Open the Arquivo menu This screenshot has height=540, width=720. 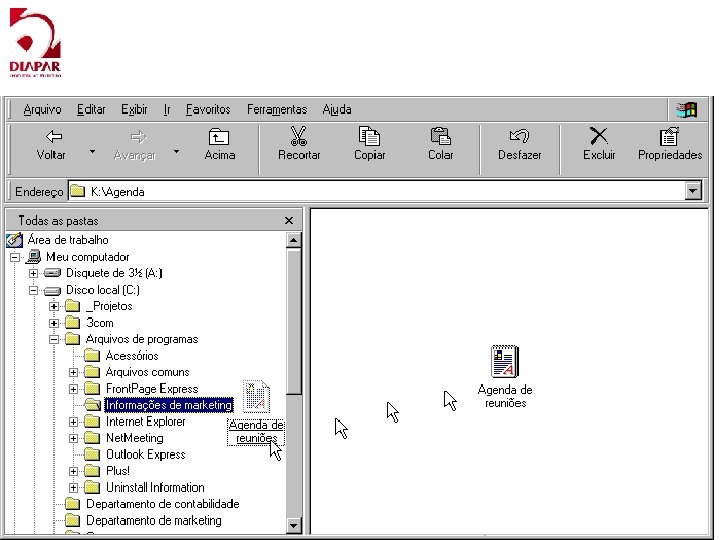42,110
